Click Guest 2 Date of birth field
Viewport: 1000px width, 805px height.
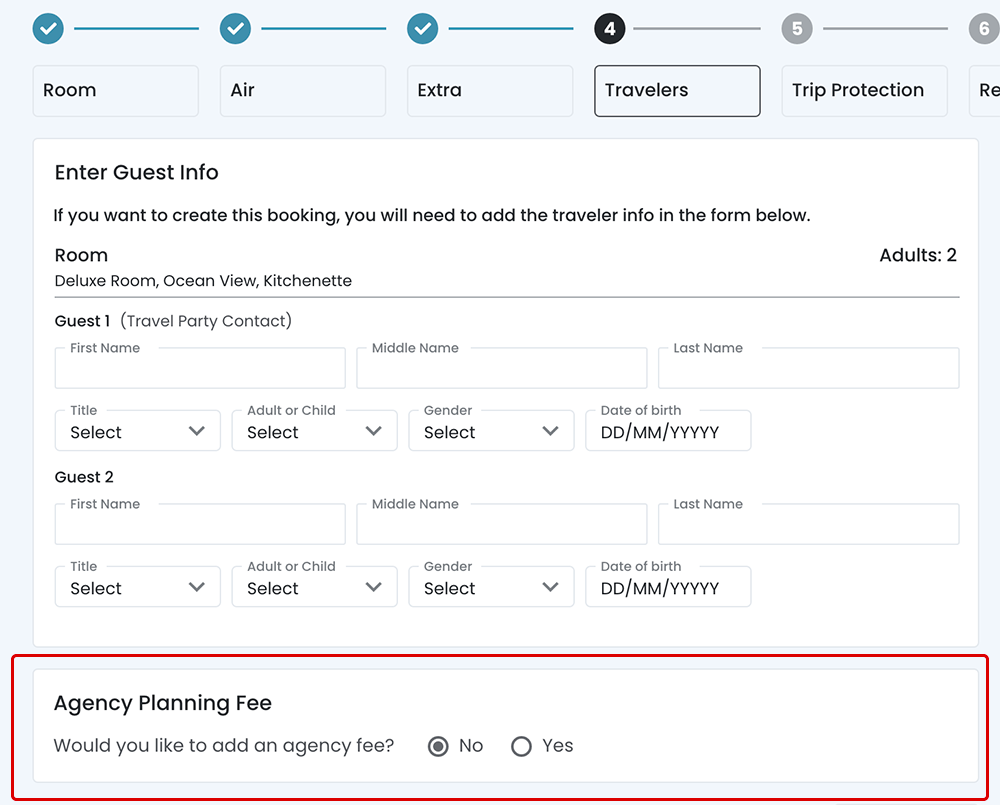coord(667,588)
